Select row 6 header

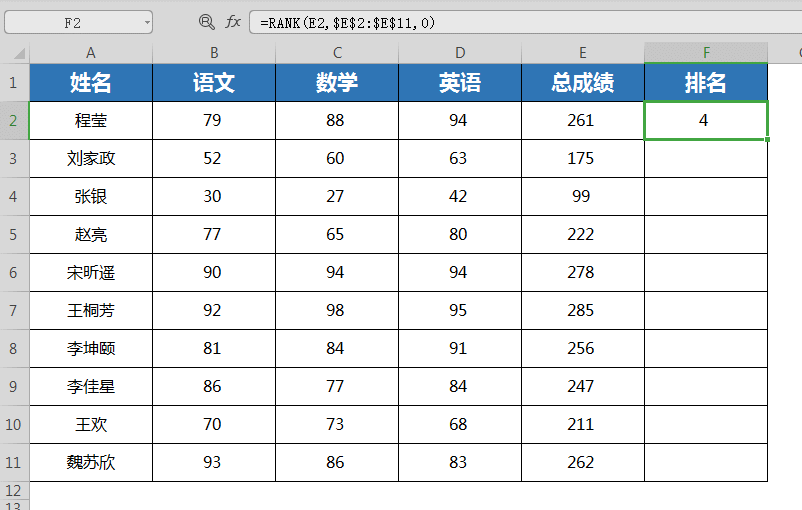pyautogui.click(x=14, y=273)
